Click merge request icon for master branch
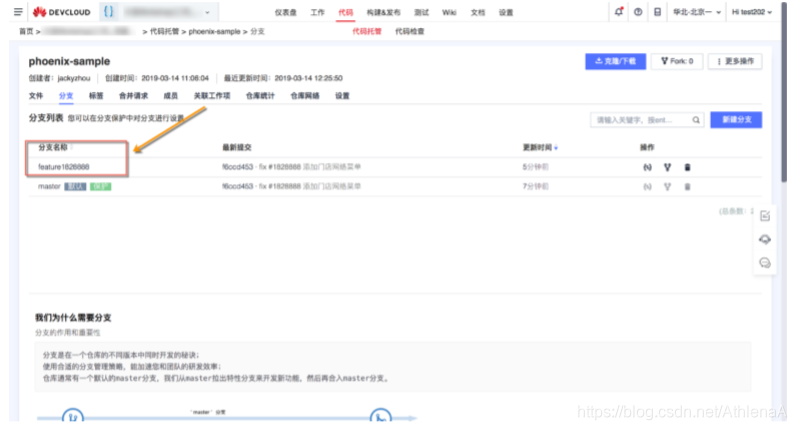This screenshot has height=430, width=797. point(667,187)
